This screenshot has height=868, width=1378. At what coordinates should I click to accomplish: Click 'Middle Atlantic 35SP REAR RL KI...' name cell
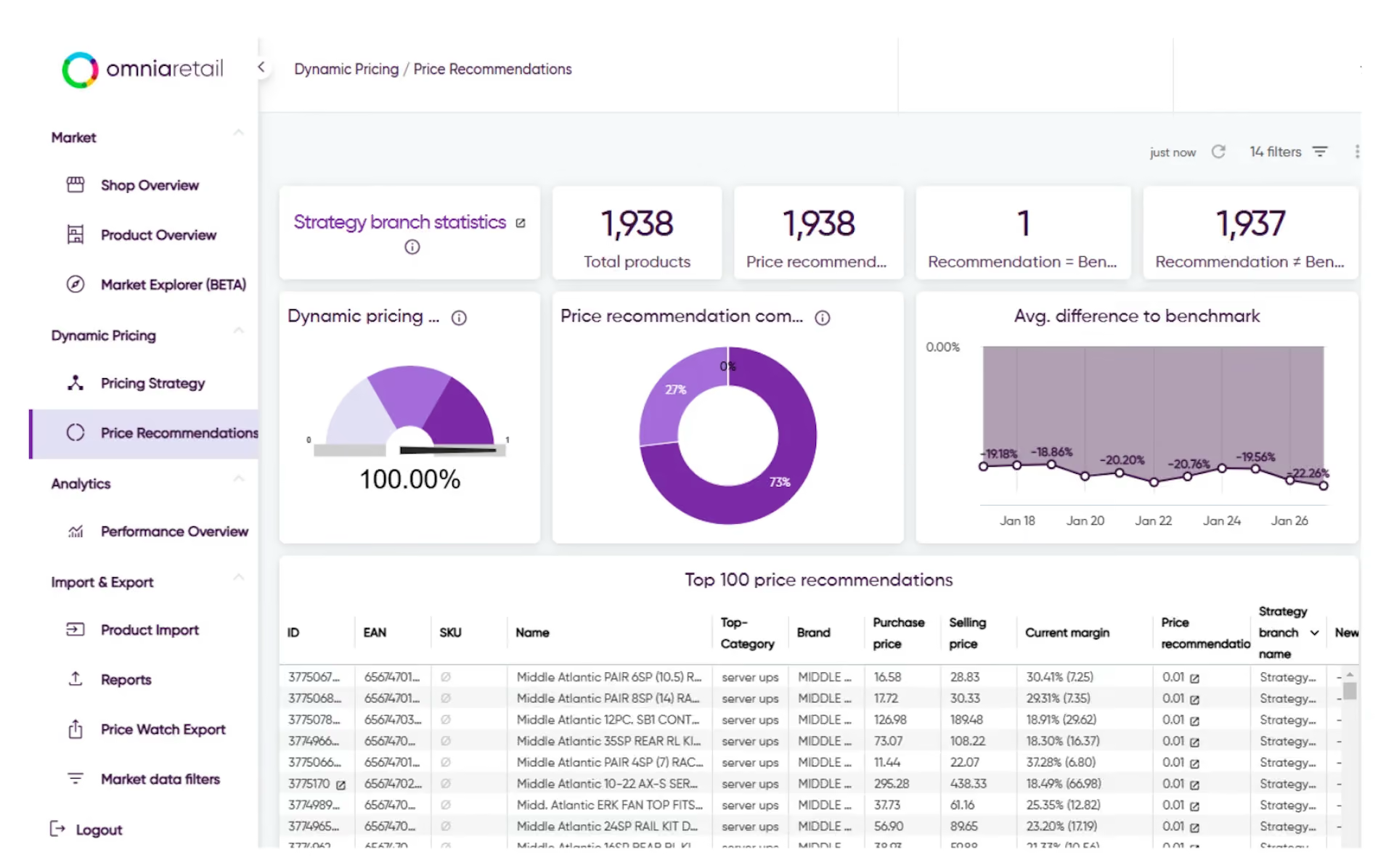coord(609,741)
